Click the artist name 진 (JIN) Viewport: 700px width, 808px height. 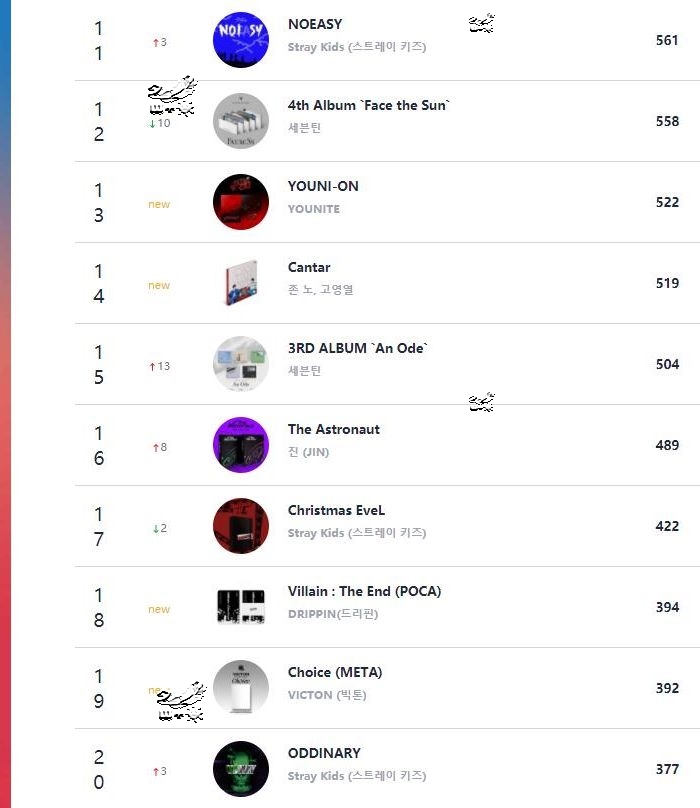click(308, 452)
